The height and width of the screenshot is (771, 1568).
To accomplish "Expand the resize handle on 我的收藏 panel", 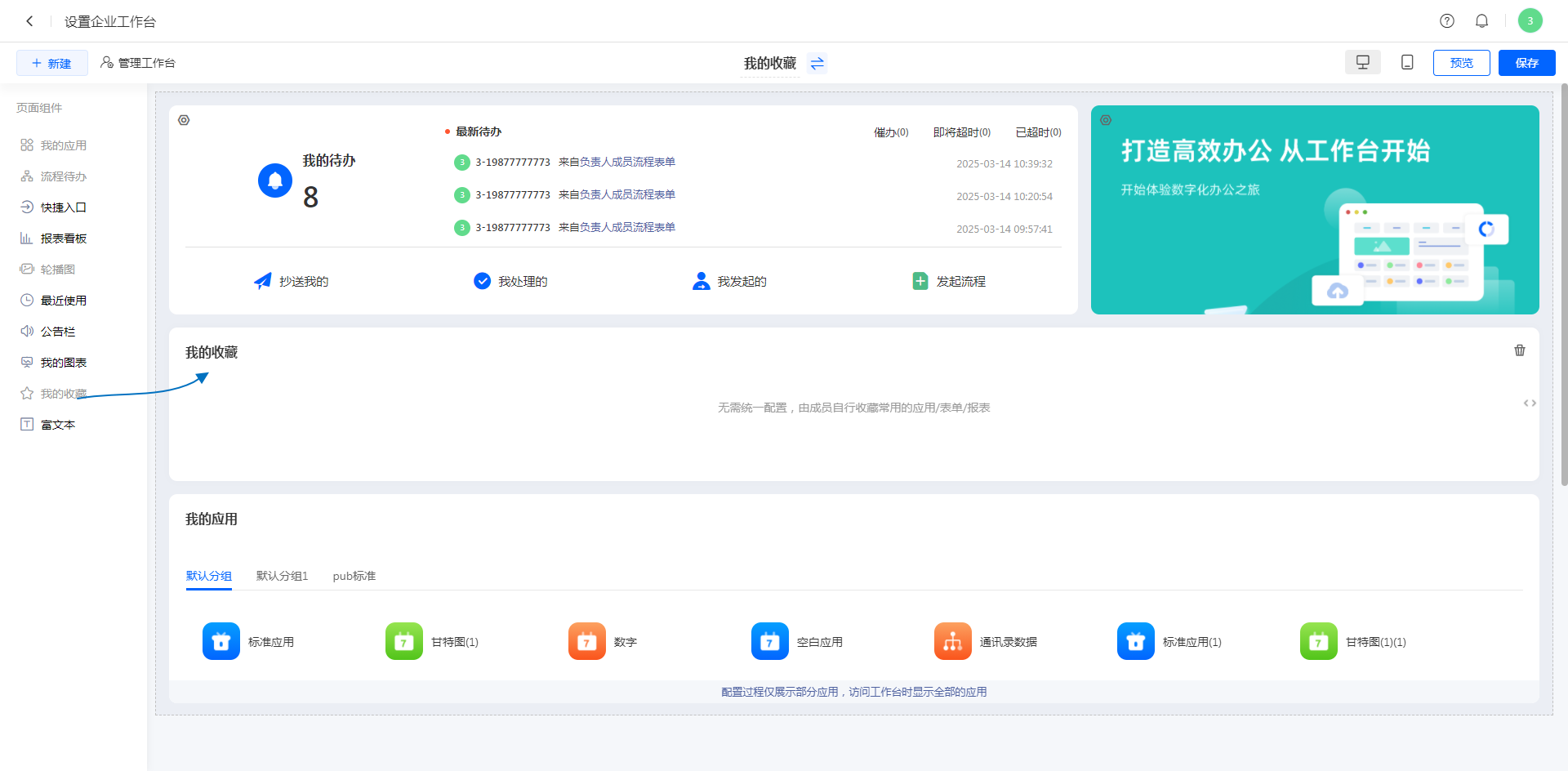I will (x=1529, y=403).
